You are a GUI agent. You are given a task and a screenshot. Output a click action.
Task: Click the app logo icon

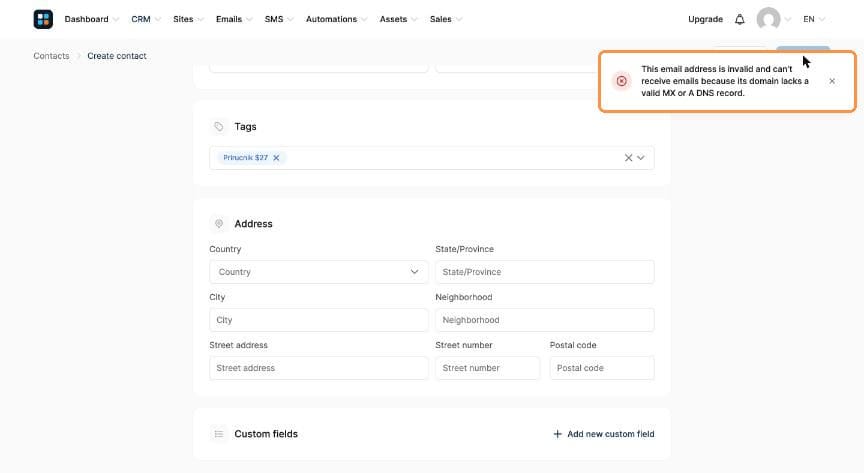(x=43, y=19)
